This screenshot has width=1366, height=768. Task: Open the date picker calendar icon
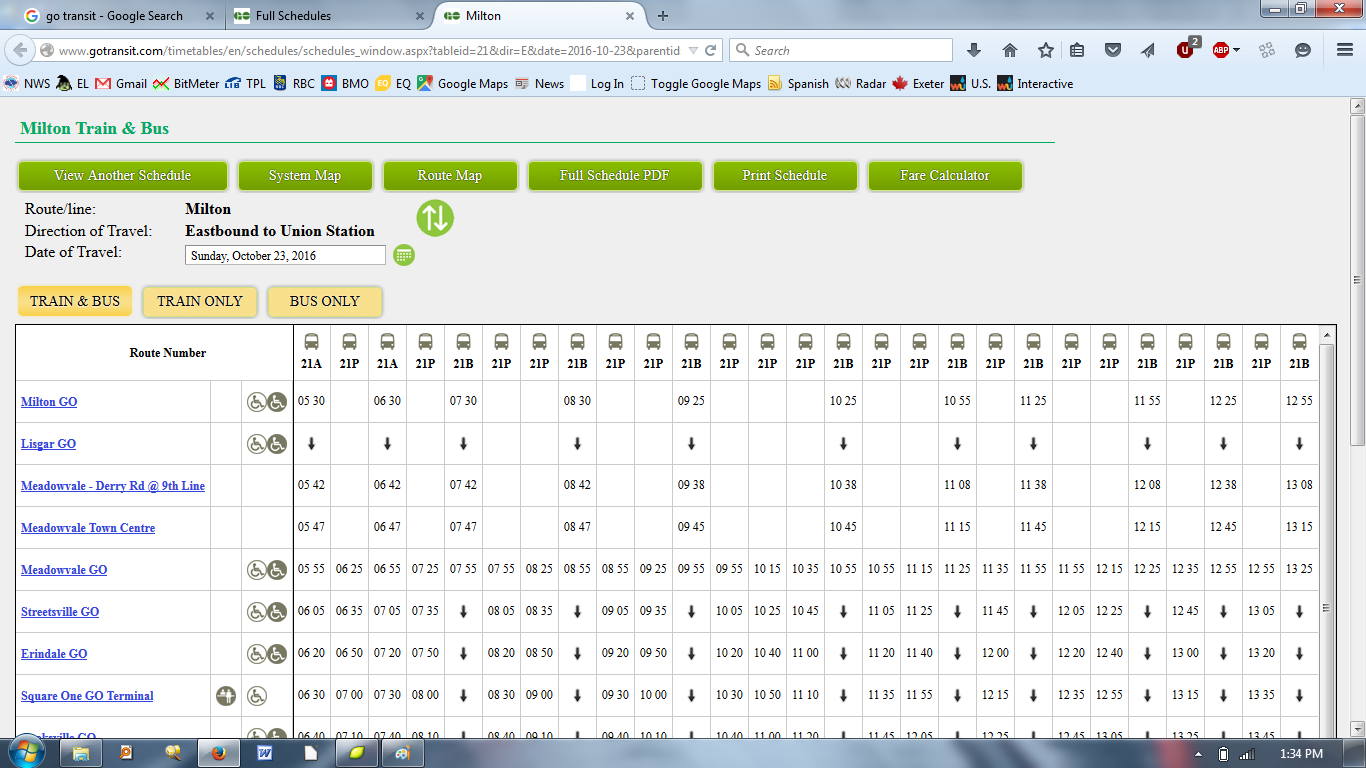pyautogui.click(x=404, y=255)
